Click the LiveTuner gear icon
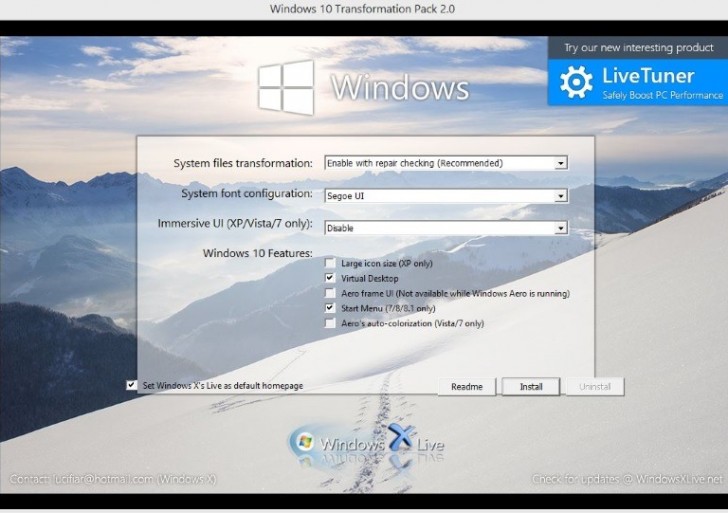The width and height of the screenshot is (728, 513). [x=576, y=82]
